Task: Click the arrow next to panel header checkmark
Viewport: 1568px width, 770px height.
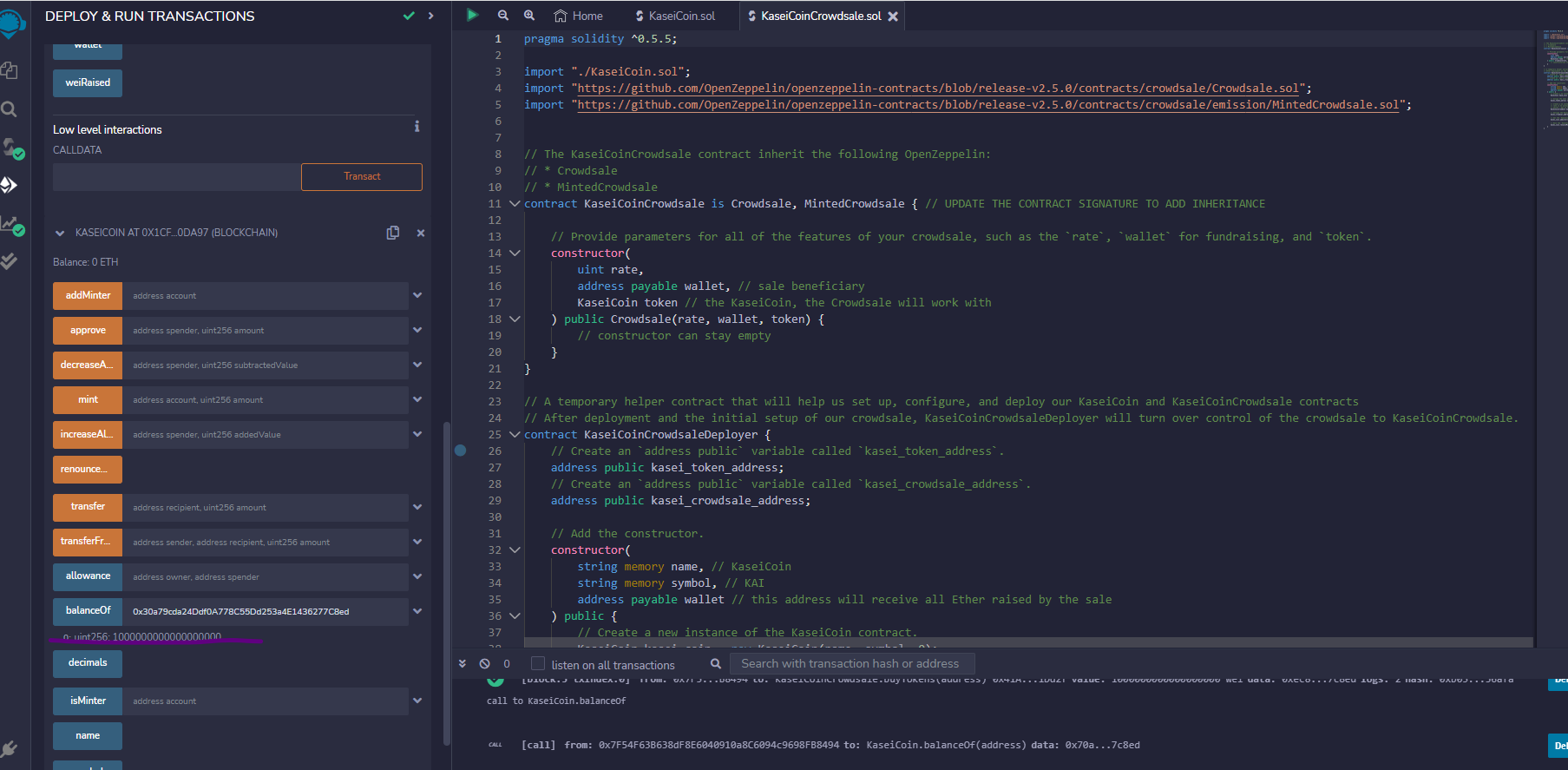Action: [430, 16]
